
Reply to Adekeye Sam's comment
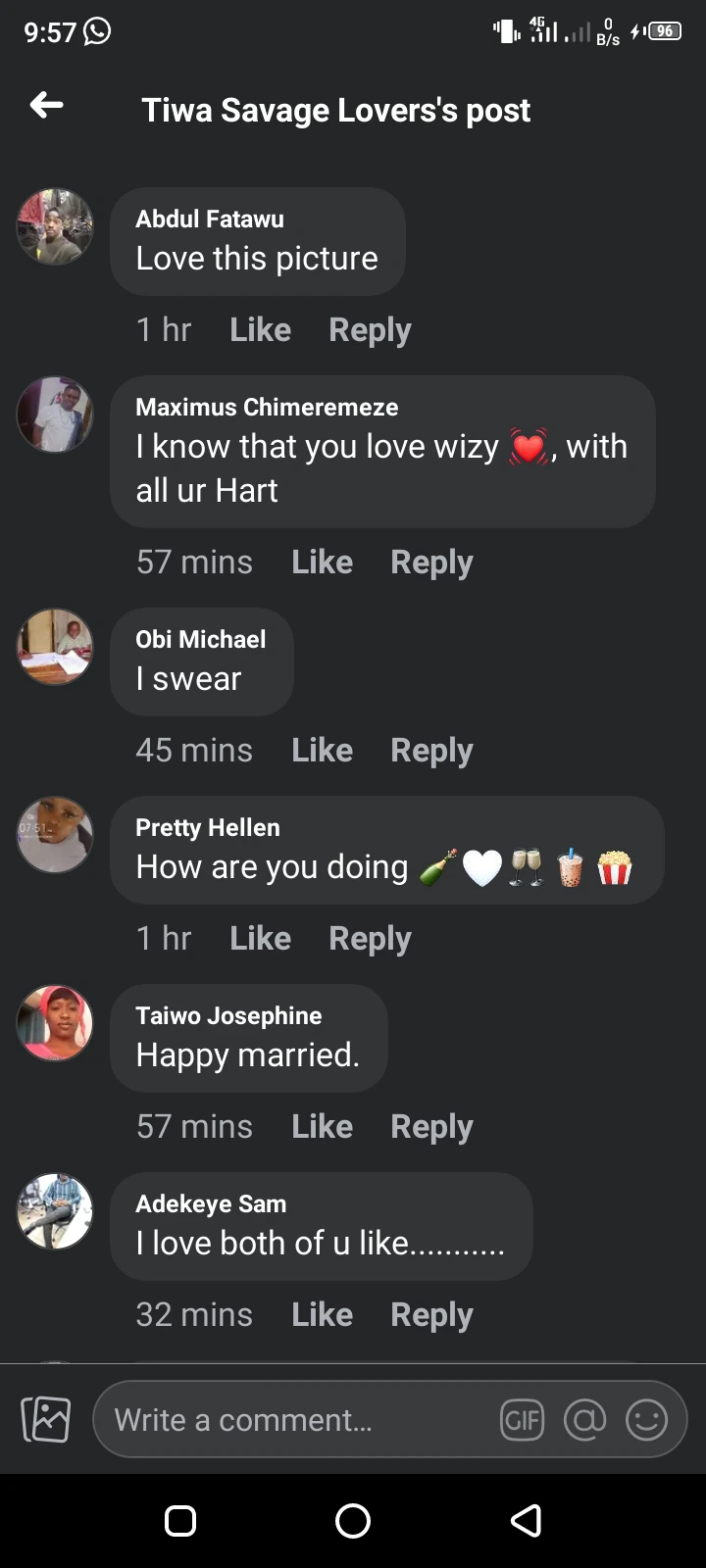tap(431, 1315)
